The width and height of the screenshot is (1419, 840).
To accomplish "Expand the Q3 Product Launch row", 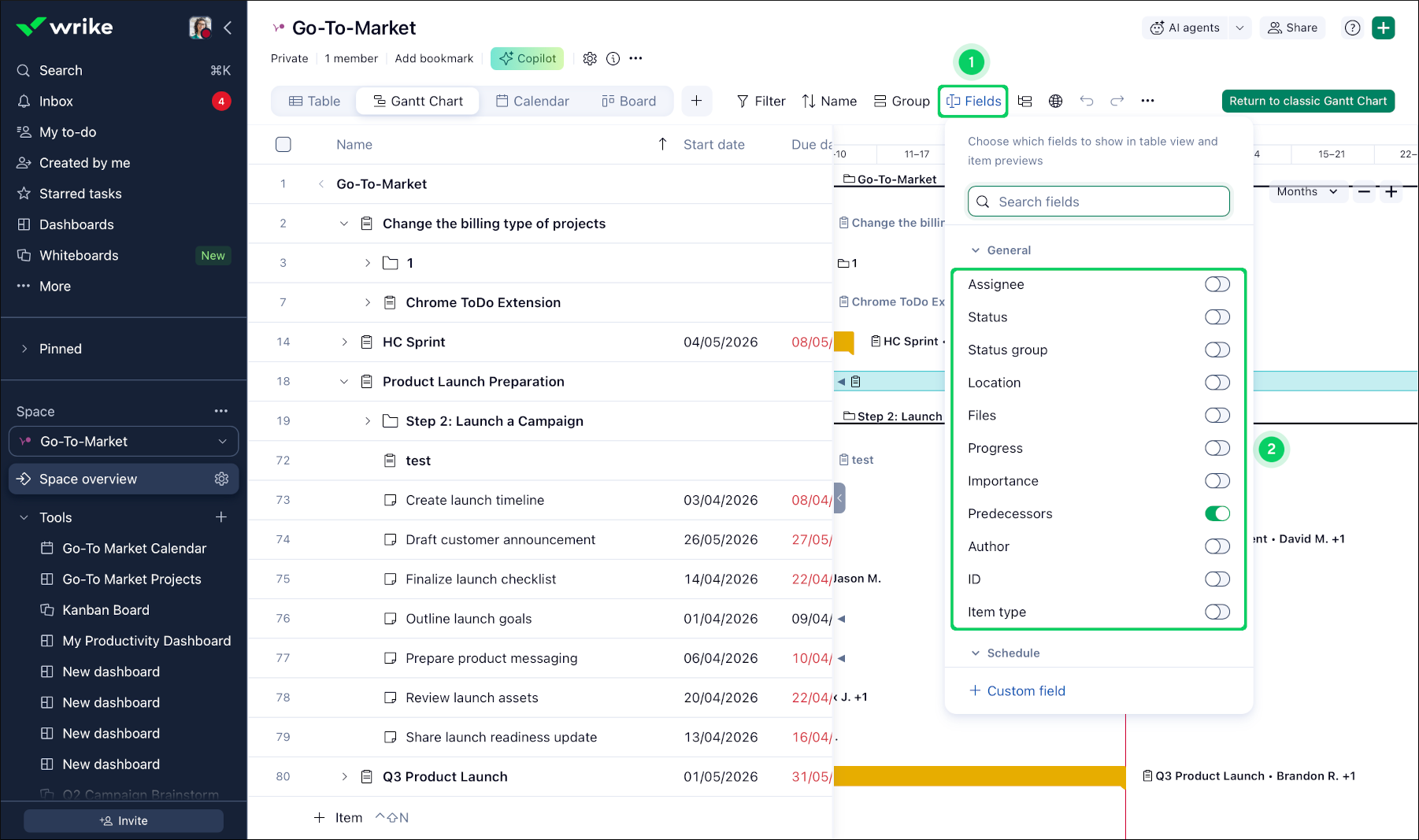I will pyautogui.click(x=344, y=776).
